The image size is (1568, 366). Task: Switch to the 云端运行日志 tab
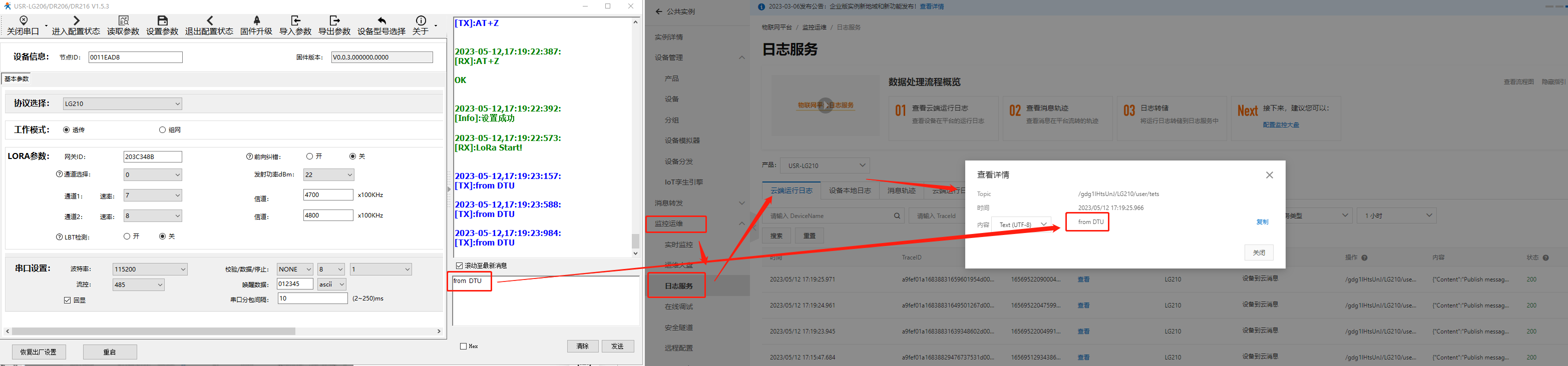[x=792, y=190]
